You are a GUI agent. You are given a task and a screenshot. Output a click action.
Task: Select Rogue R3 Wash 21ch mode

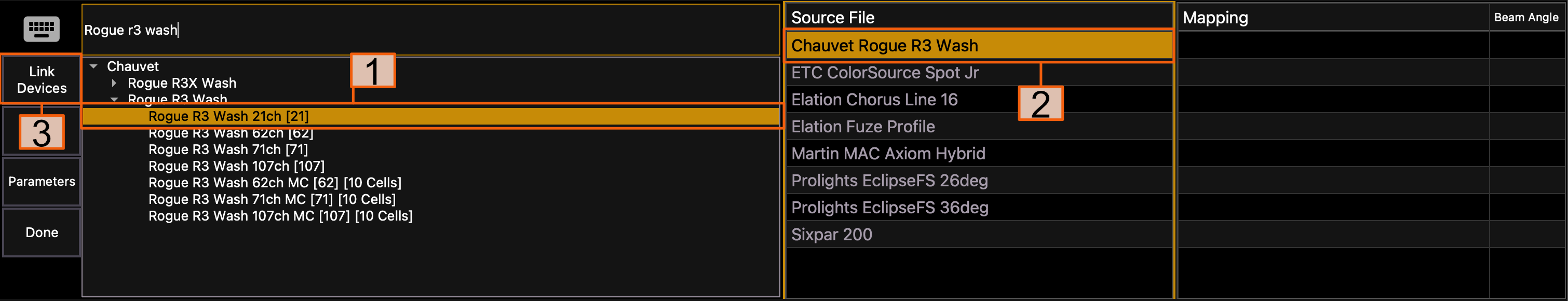tap(228, 116)
